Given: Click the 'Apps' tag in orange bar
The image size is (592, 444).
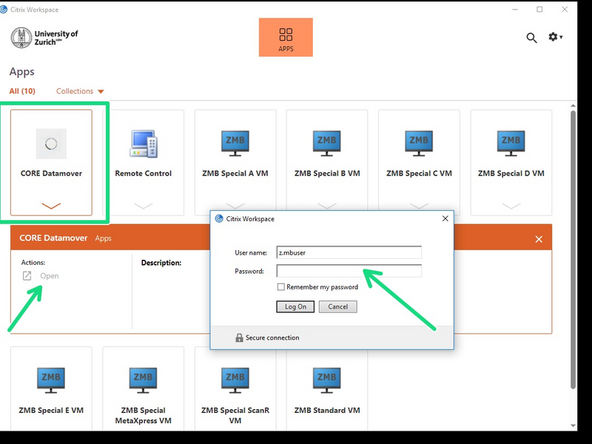Looking at the screenshot, I should 103,238.
